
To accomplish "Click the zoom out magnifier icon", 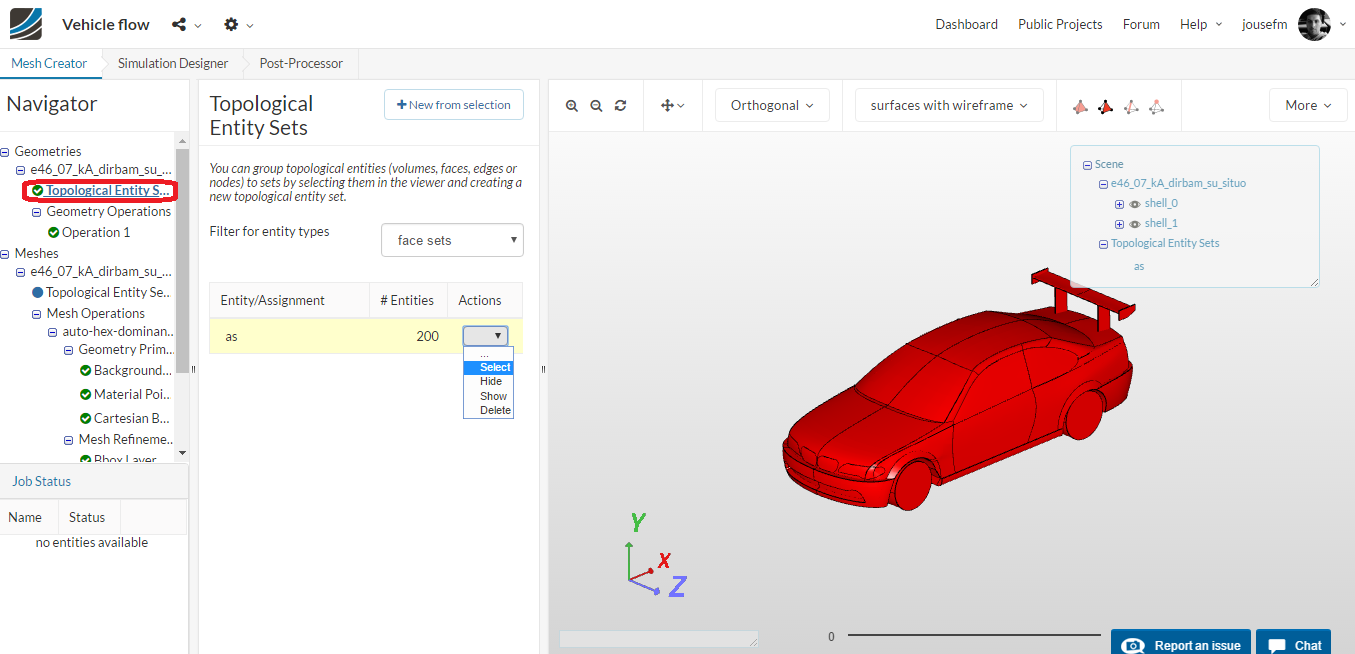I will point(596,106).
